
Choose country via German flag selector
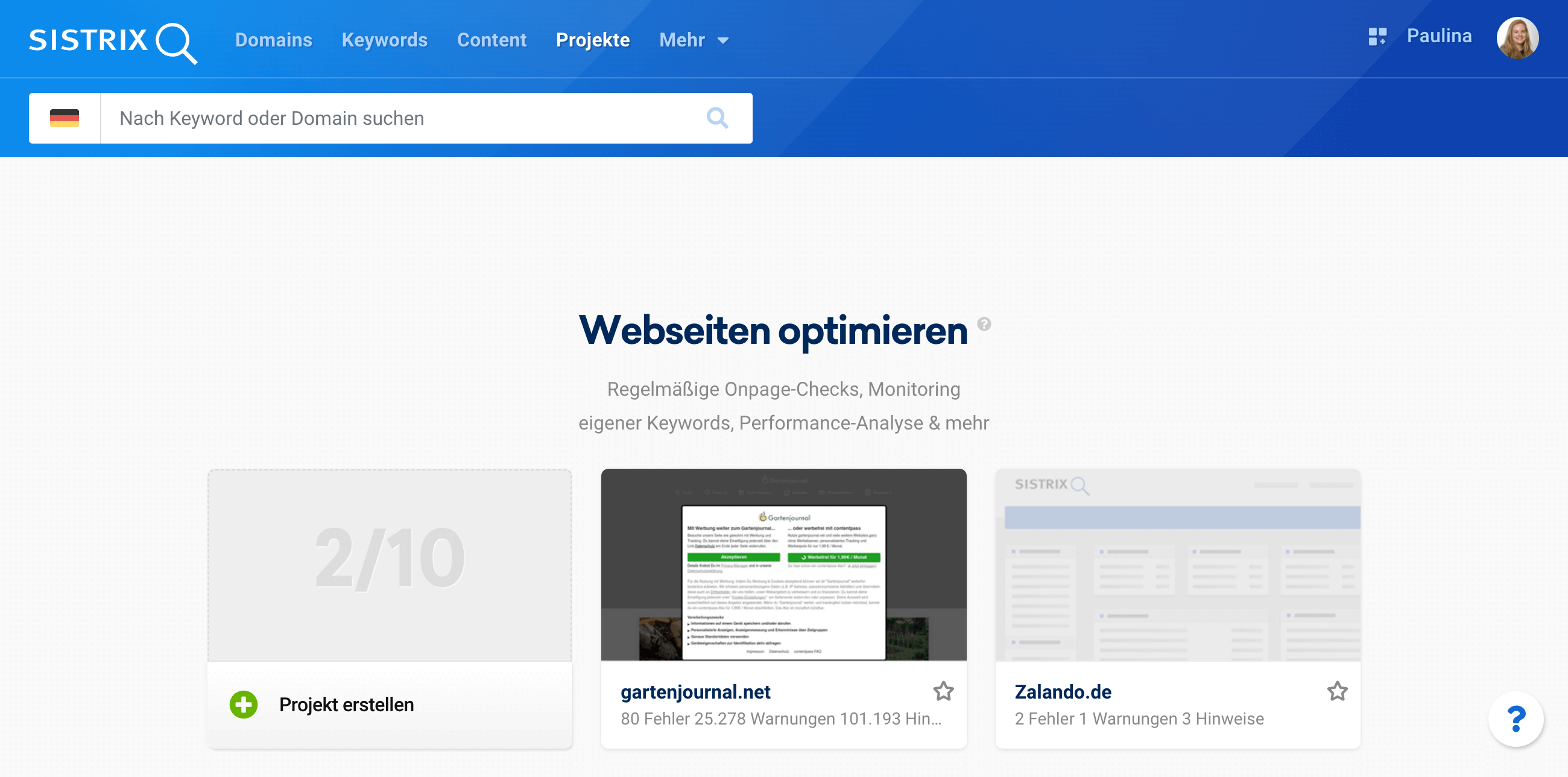[65, 118]
